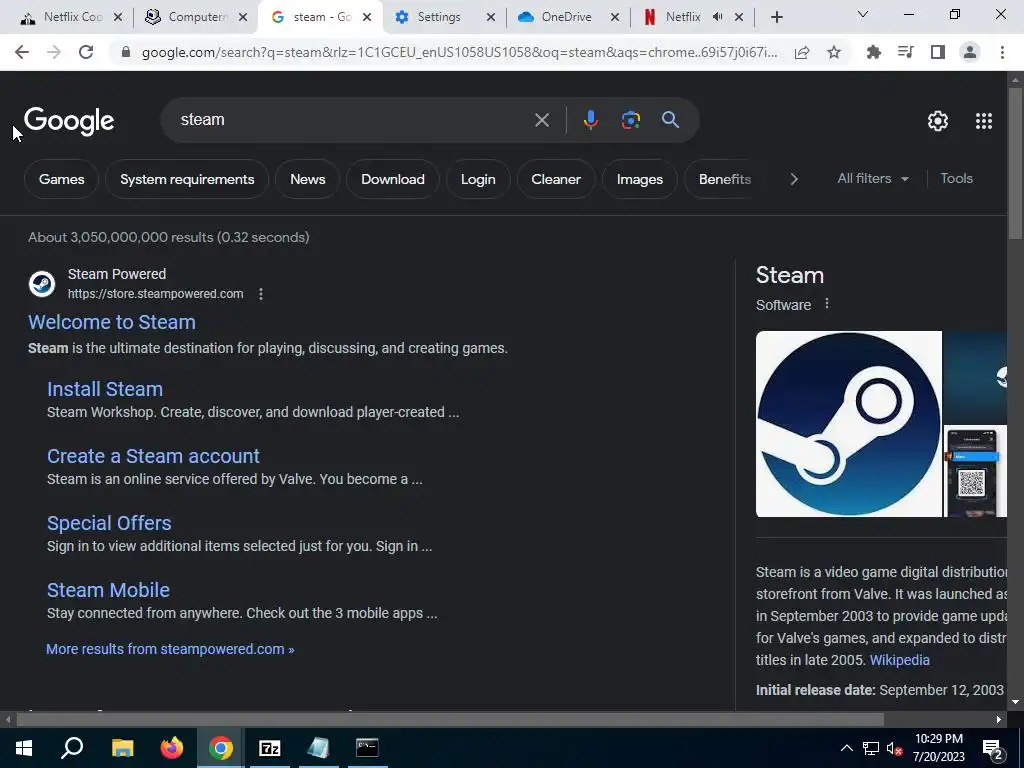Open the taskbar notification center
The image size is (1024, 768).
coord(993,749)
